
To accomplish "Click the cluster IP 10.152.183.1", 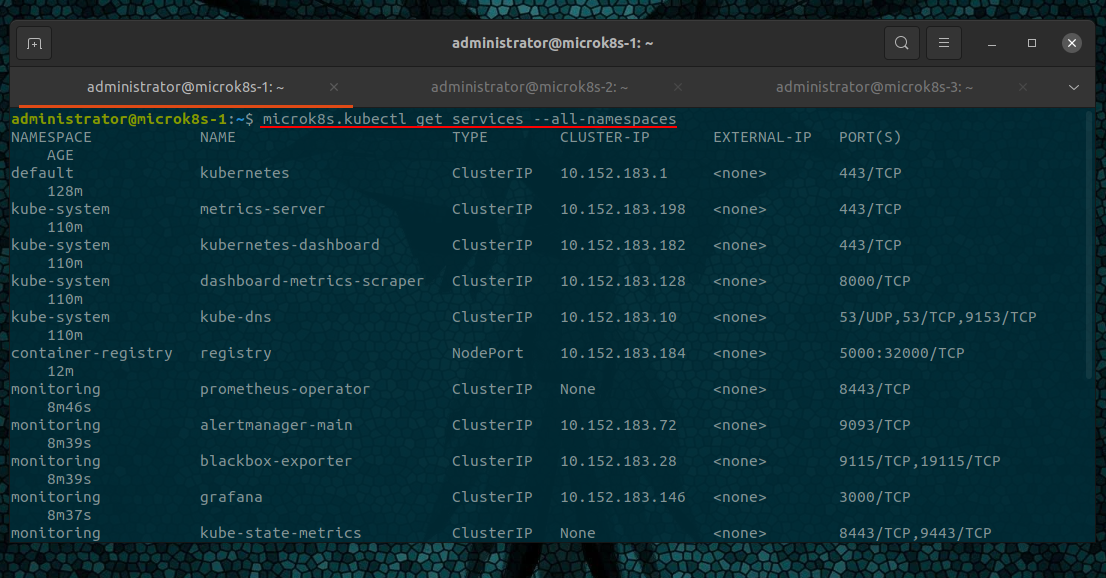I will pos(614,173).
